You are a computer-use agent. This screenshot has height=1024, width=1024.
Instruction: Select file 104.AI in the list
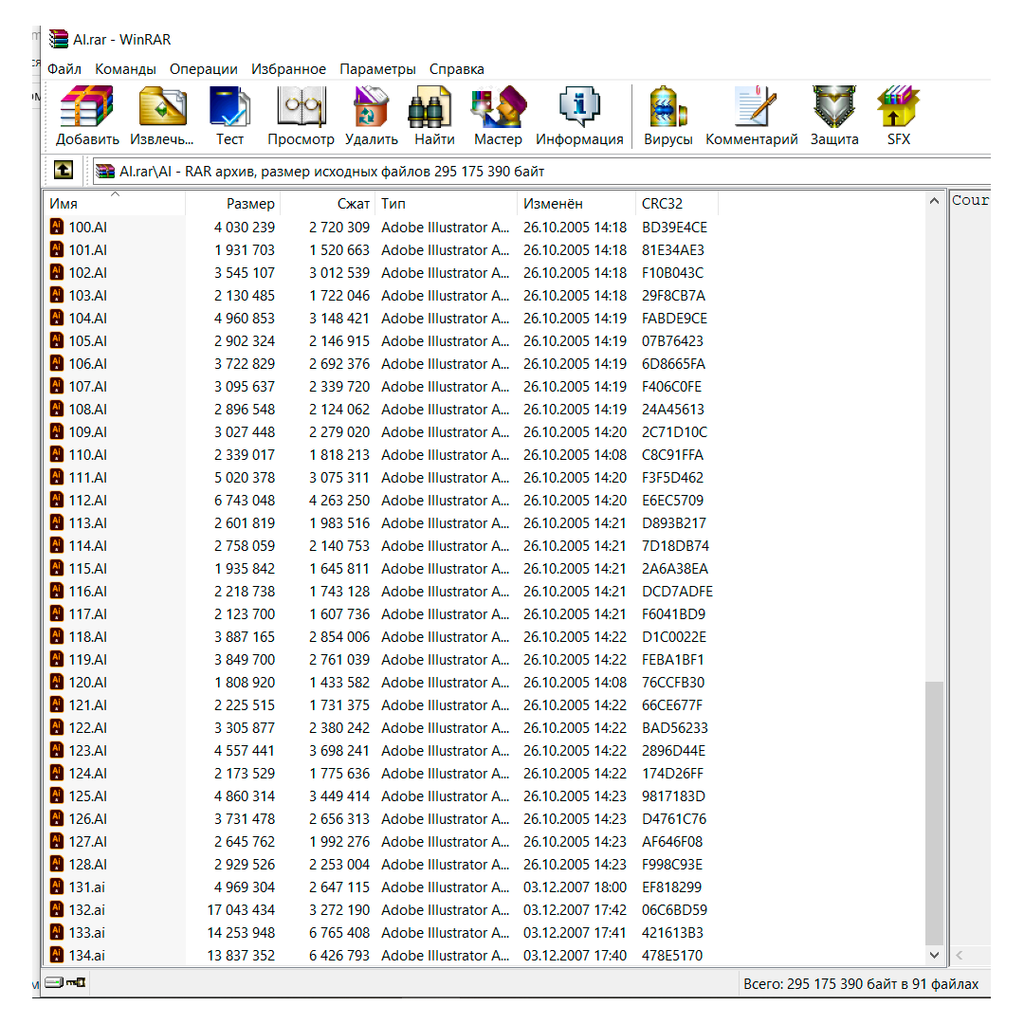88,318
